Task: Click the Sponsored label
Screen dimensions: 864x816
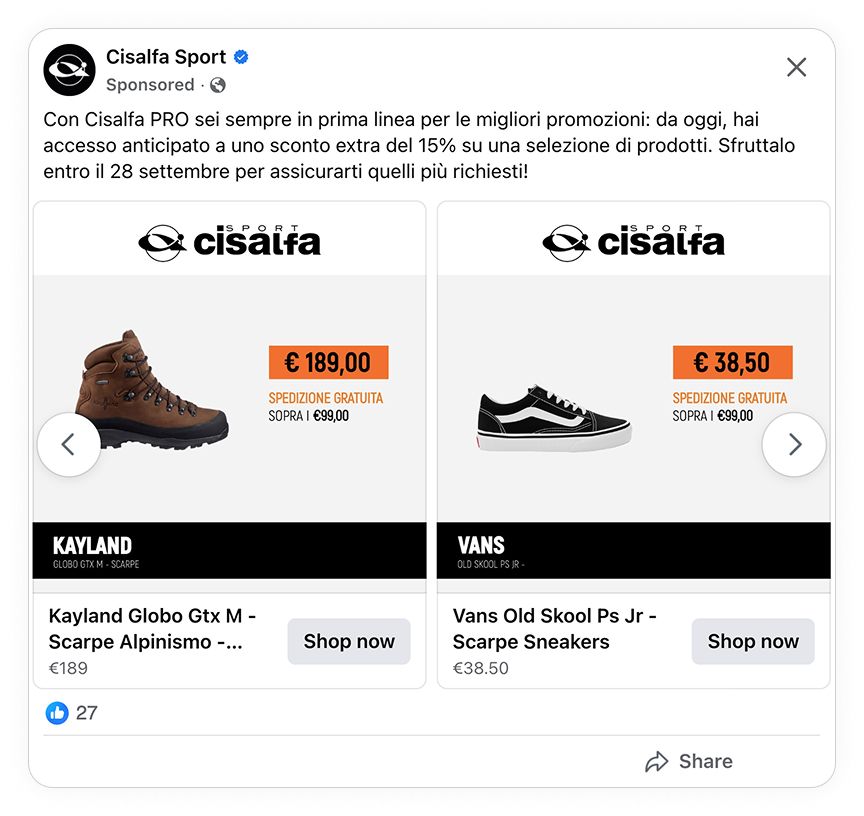Action: 150,85
